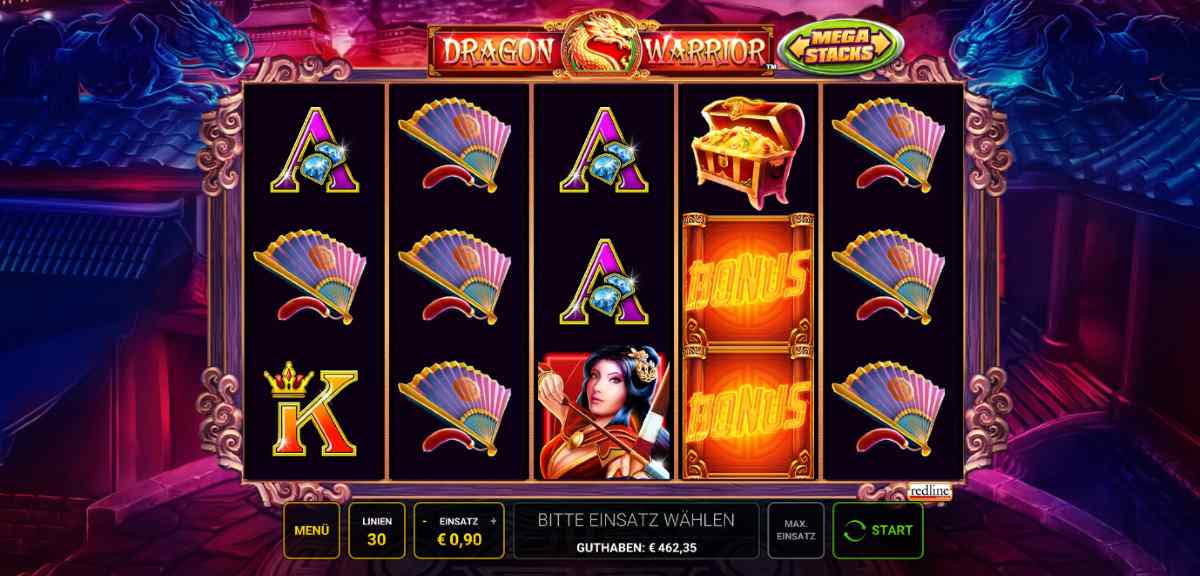Decrease the Einsatz with the minus sign
The width and height of the screenshot is (1200, 576).
click(426, 521)
